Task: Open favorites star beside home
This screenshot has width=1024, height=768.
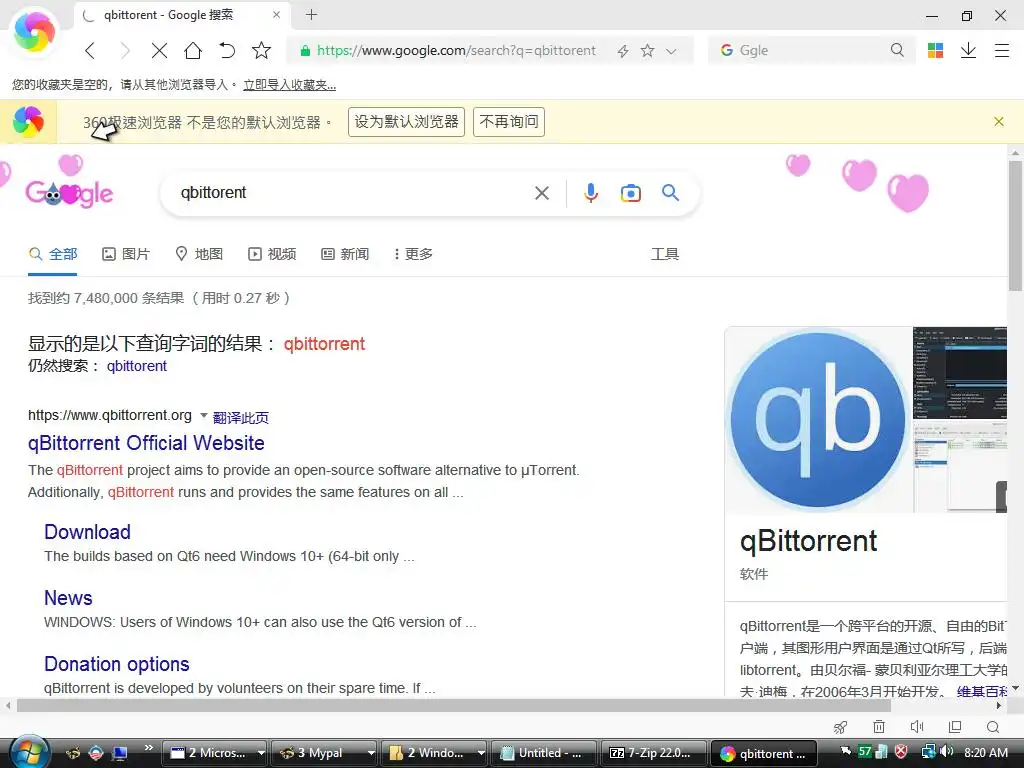Action: click(x=261, y=50)
